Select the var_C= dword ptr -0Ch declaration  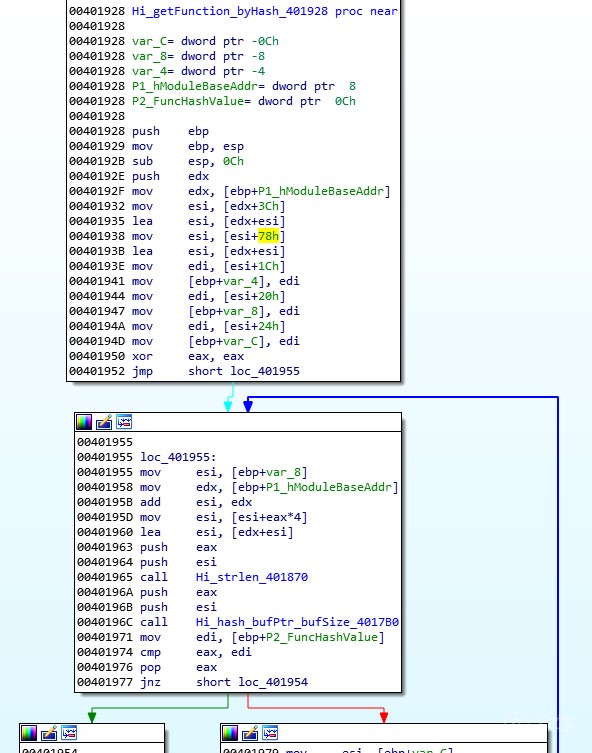coord(205,41)
